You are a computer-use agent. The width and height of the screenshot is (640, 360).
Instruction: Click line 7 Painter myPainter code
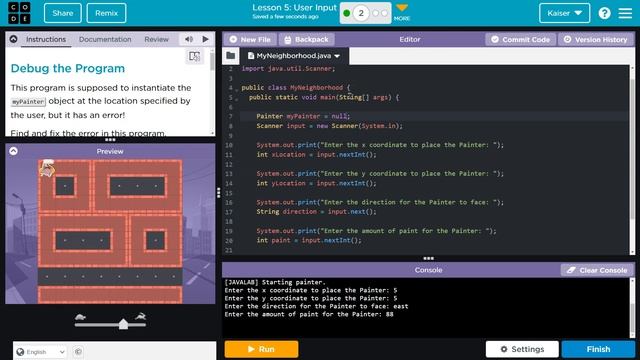303,116
